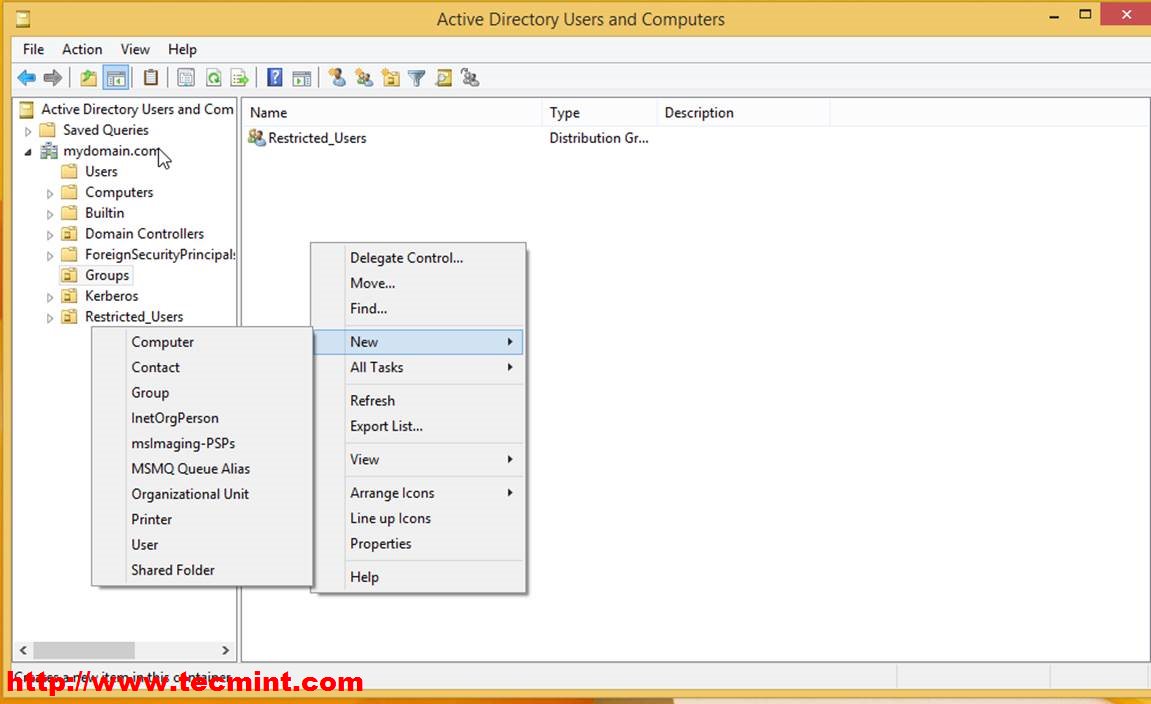Sort list by the Name column header

click(390, 113)
